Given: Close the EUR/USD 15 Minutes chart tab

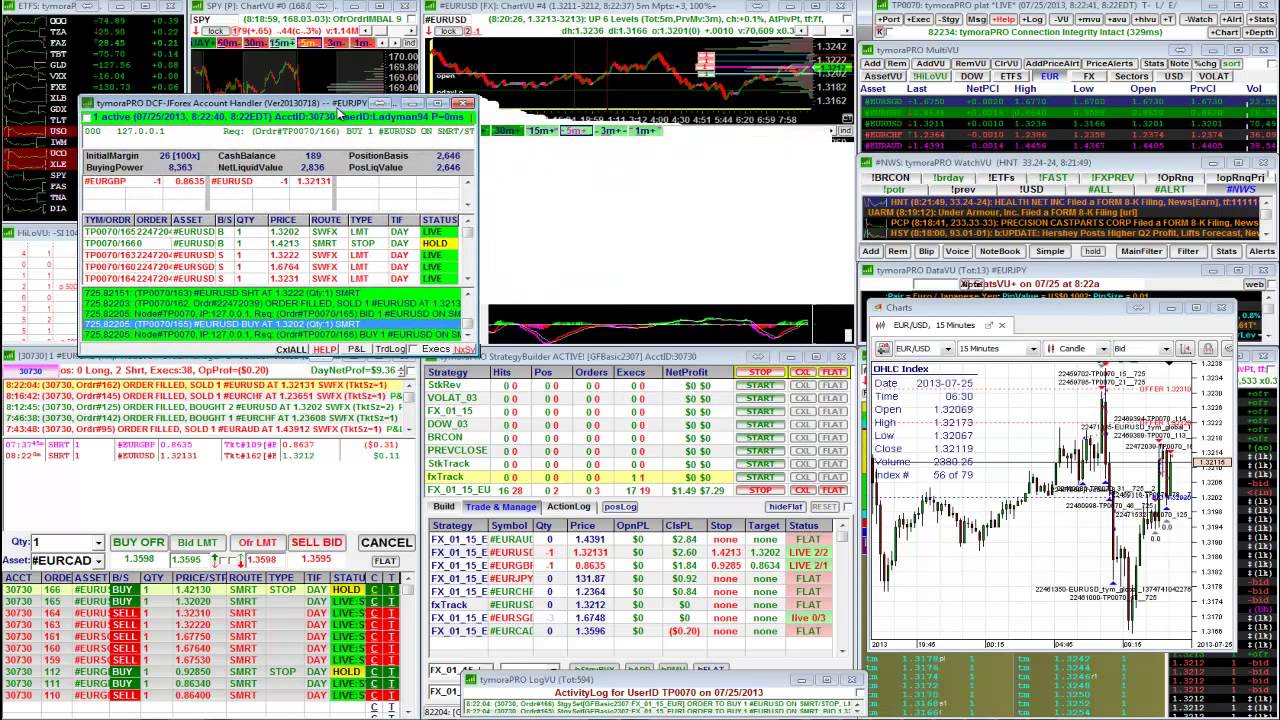Looking at the screenshot, I should pyautogui.click(x=1001, y=325).
